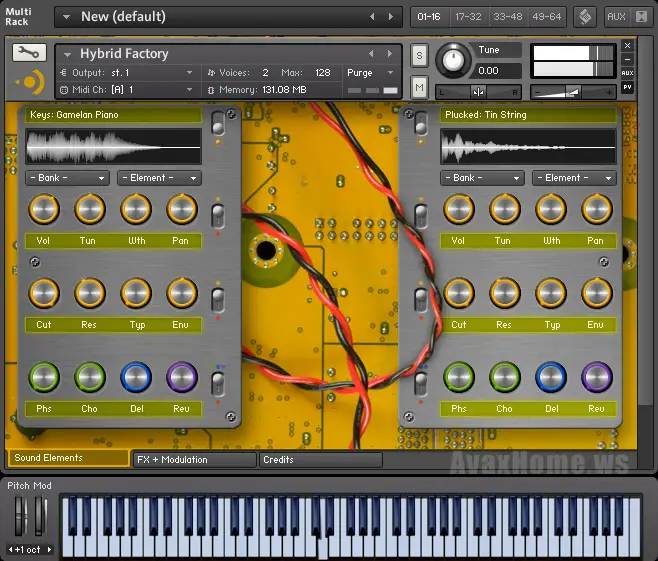Open left panel Bank dropdown
Screen dimensions: 658x561
[68, 178]
